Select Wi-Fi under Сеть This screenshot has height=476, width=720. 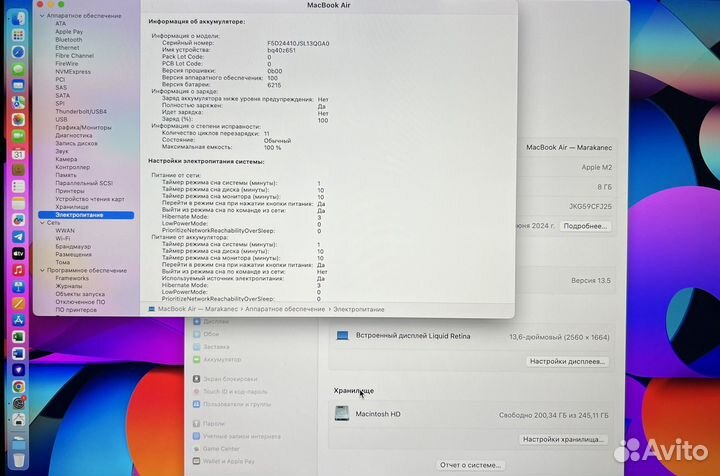62,238
